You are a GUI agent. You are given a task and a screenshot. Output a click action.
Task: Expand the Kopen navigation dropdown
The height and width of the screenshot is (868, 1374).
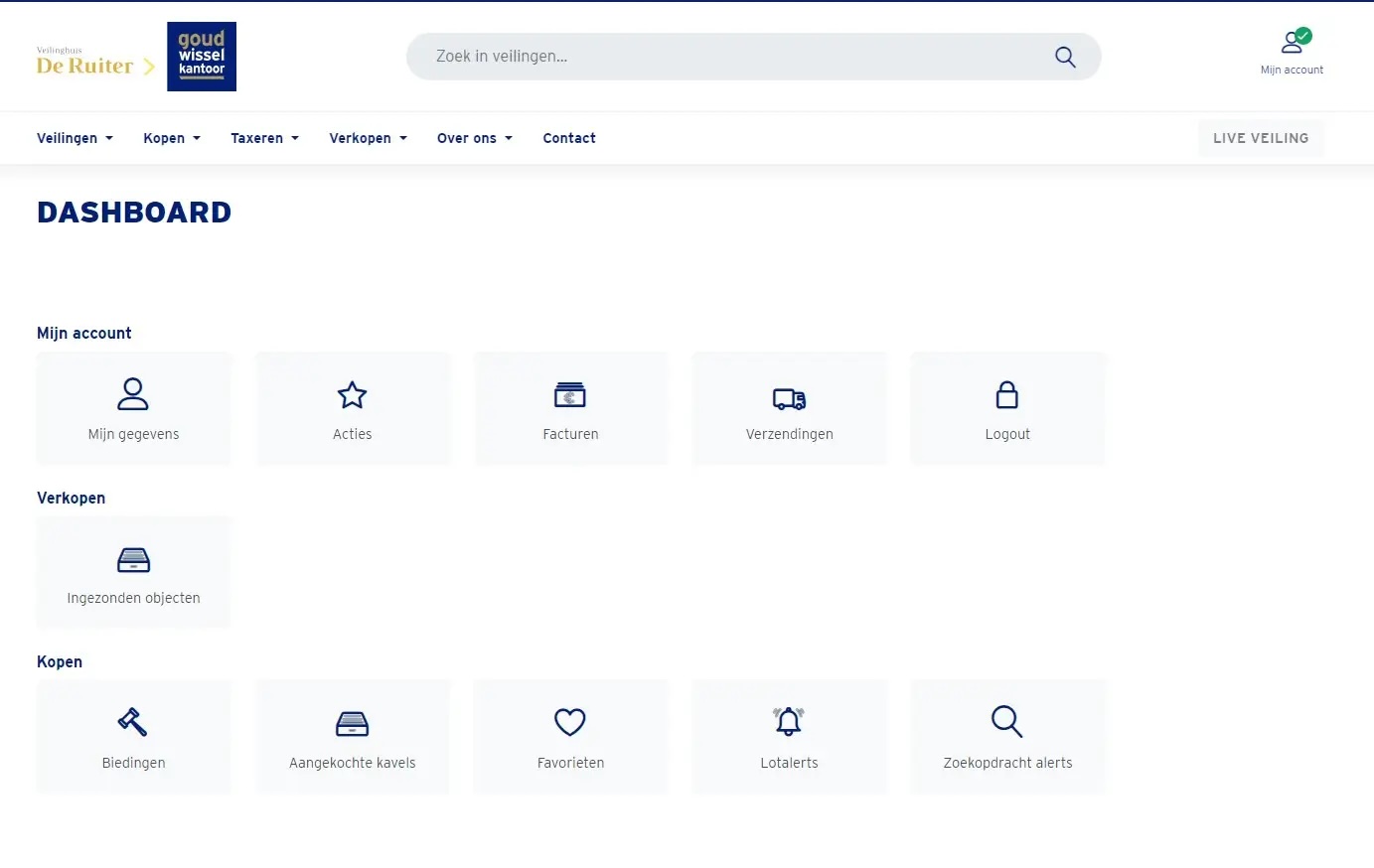pos(172,138)
